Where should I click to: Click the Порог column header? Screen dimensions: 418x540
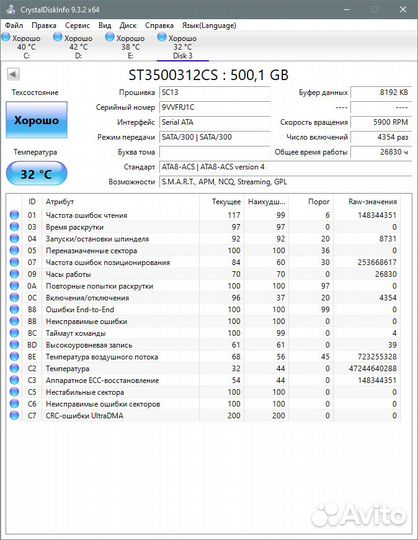311,202
